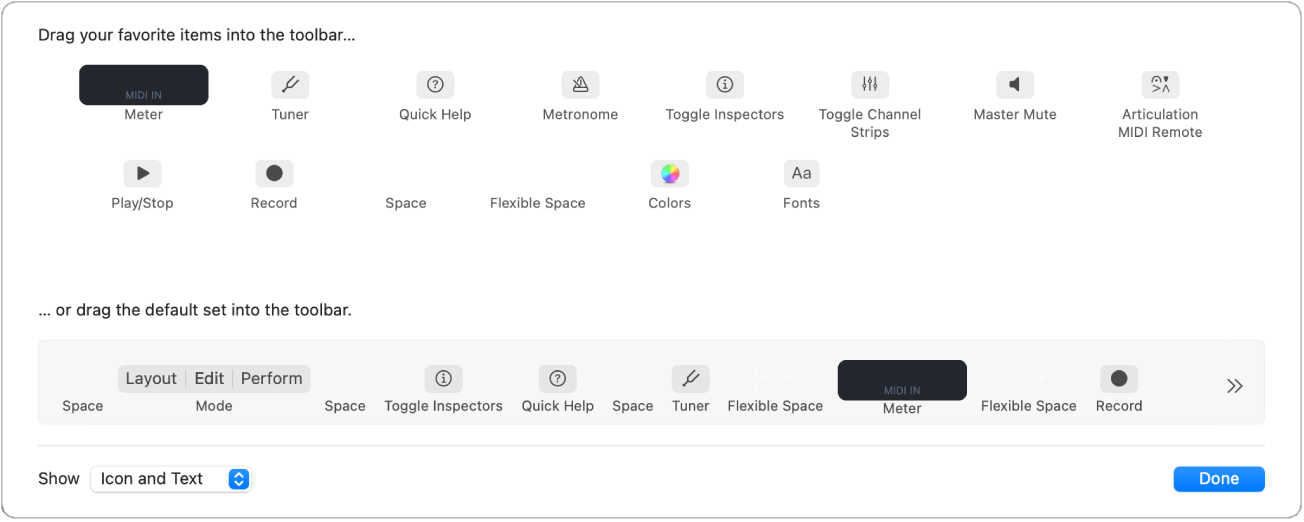
Task: Expand the default set overflow chevrons
Action: tap(1235, 386)
